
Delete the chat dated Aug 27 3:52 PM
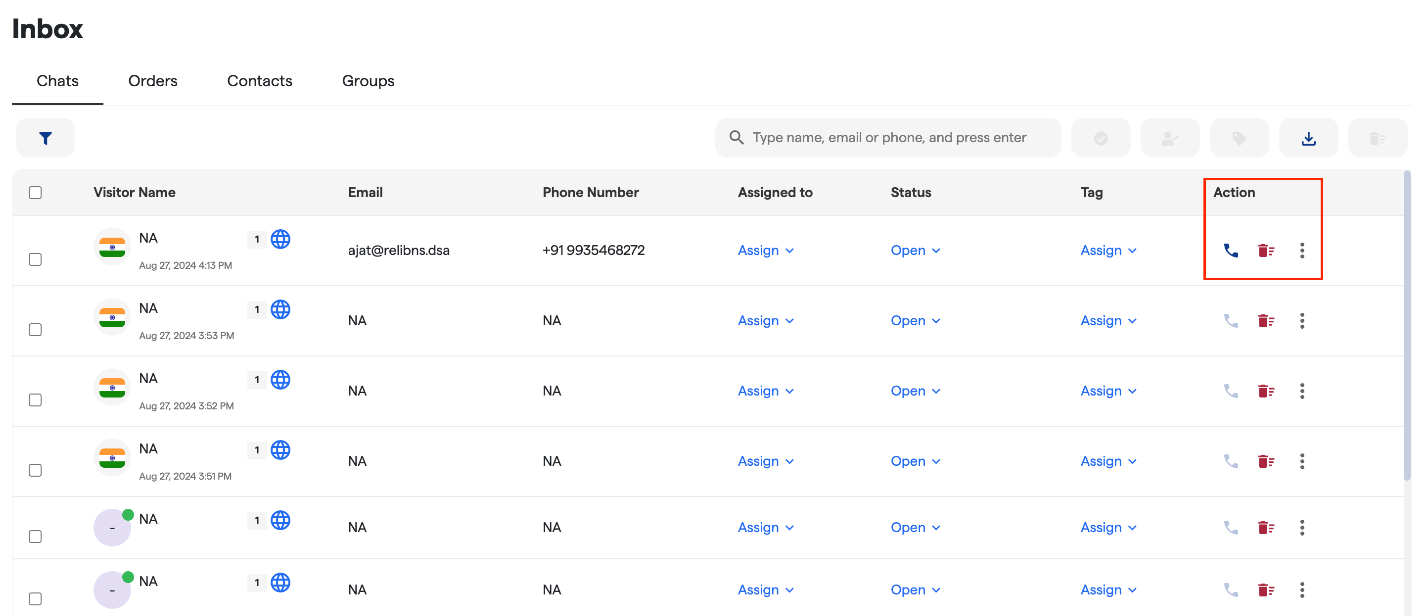(1266, 391)
